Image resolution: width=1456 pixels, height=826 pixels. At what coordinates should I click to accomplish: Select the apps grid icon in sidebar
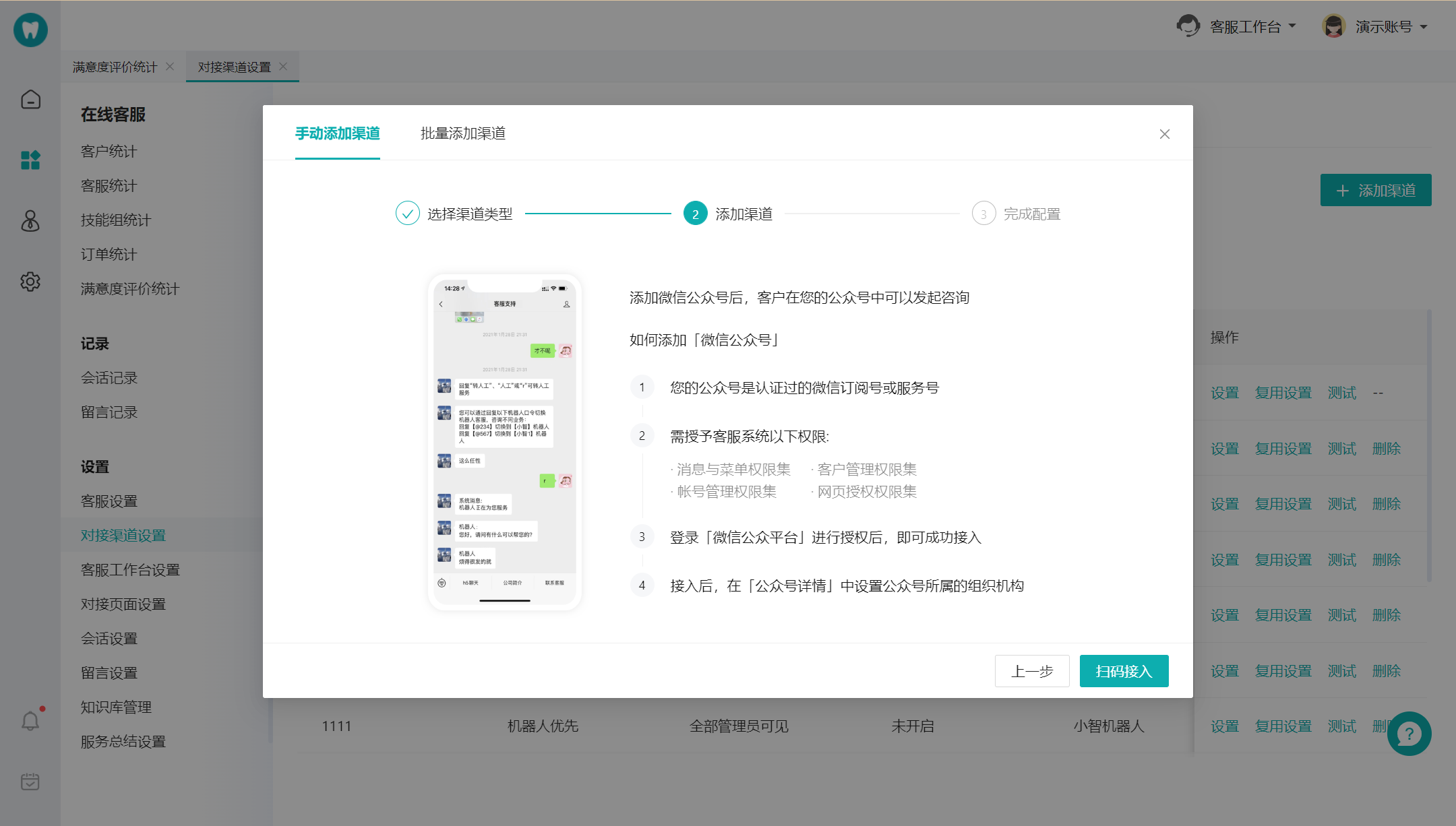click(x=30, y=160)
